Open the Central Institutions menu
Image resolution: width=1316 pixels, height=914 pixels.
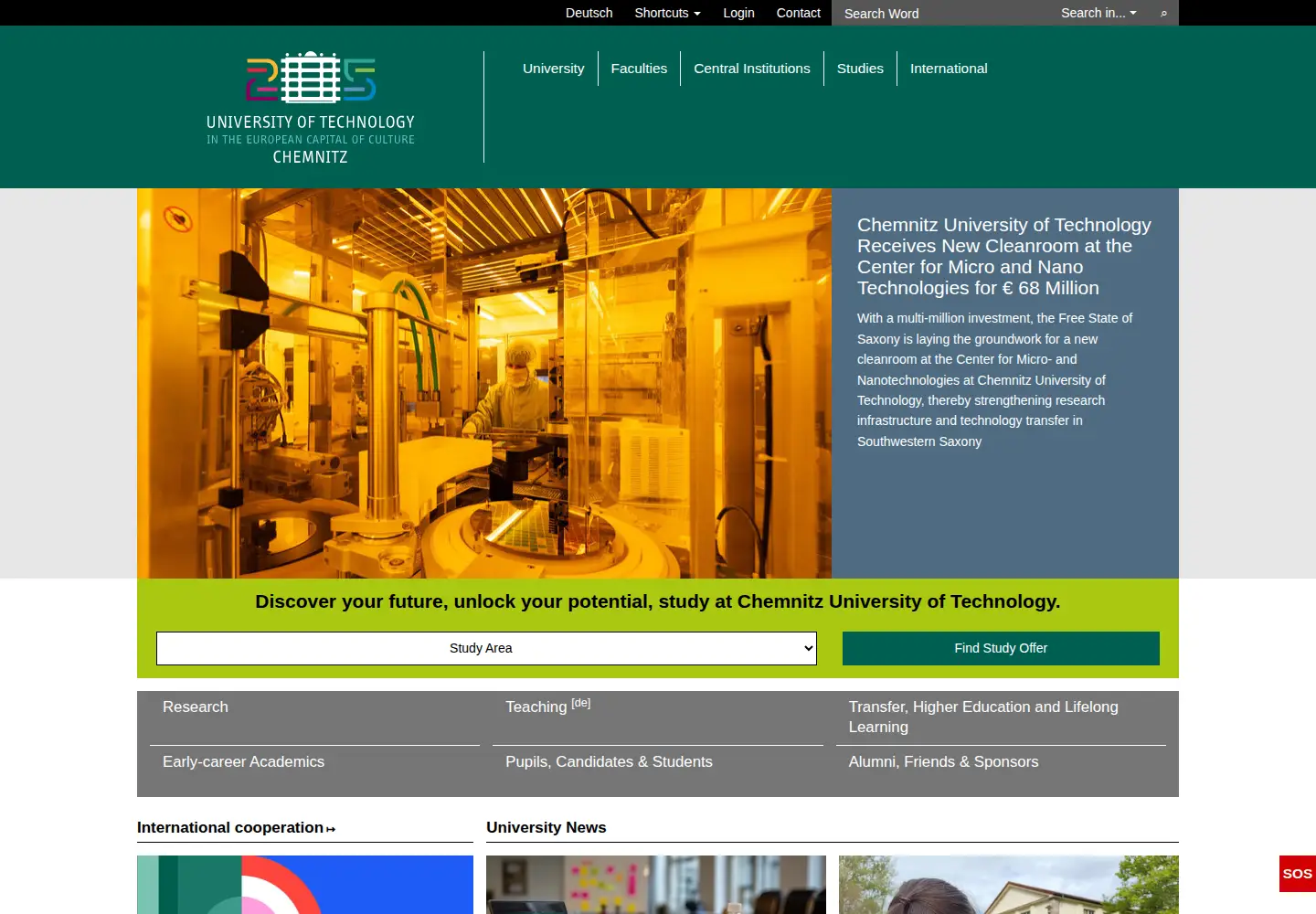click(x=752, y=69)
